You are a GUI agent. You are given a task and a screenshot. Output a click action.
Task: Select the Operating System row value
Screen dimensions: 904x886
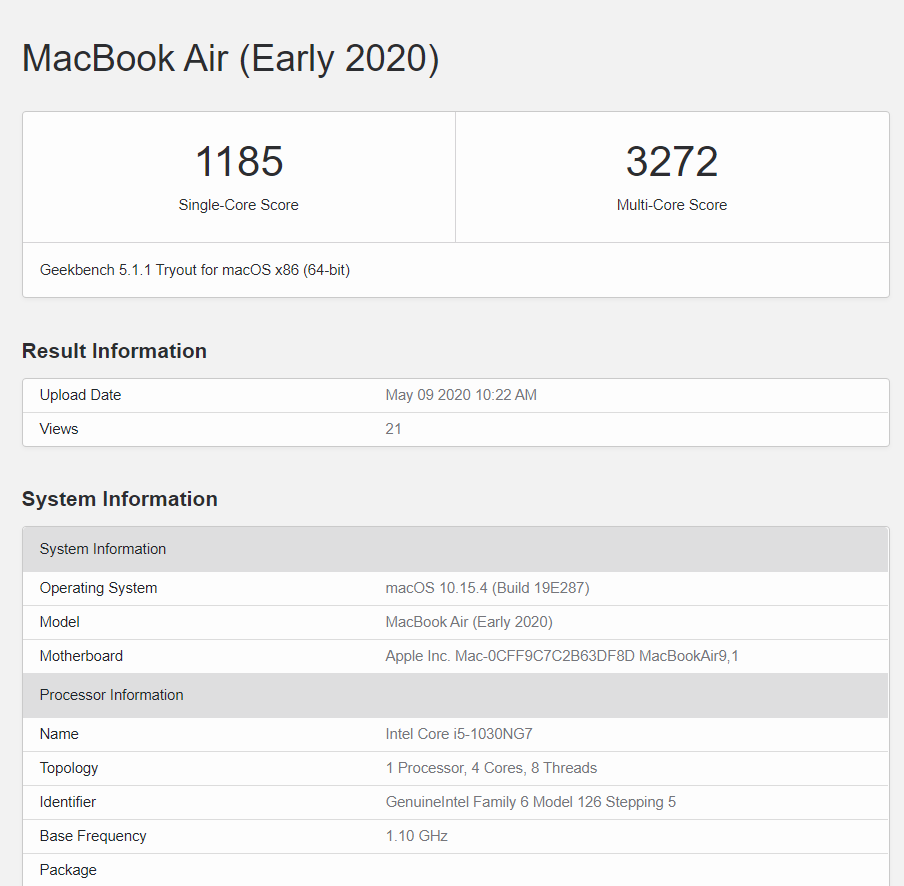click(x=488, y=587)
